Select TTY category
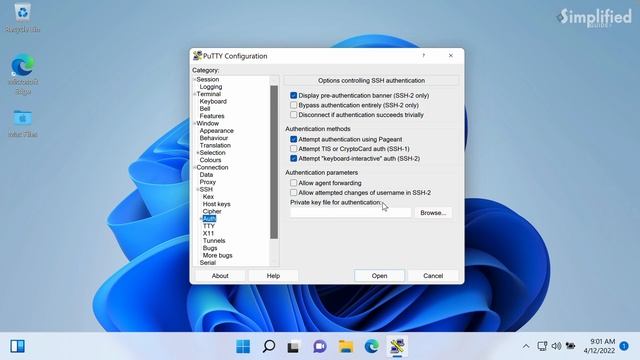 click(x=209, y=226)
